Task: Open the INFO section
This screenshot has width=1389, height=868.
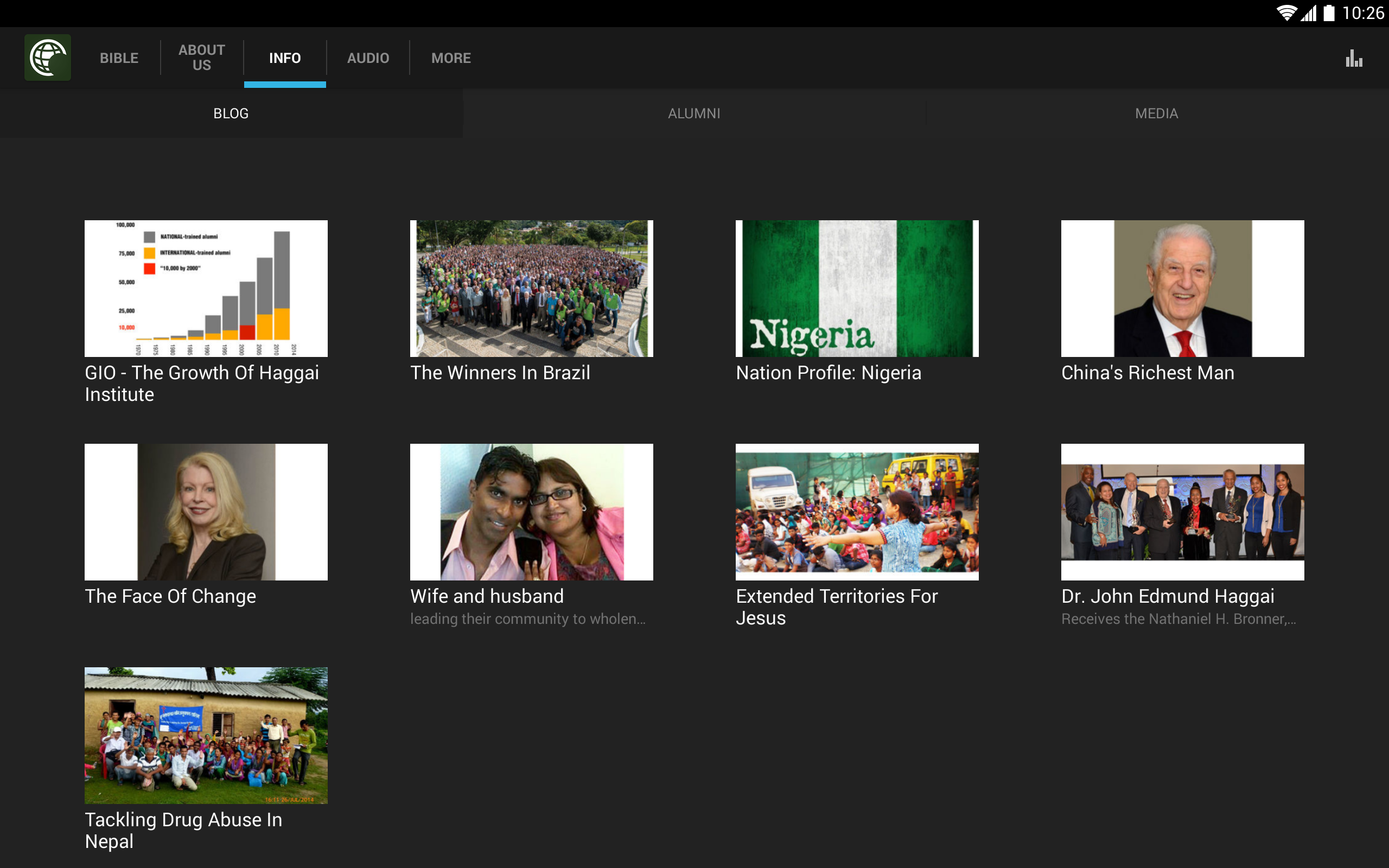Action: pyautogui.click(x=285, y=58)
